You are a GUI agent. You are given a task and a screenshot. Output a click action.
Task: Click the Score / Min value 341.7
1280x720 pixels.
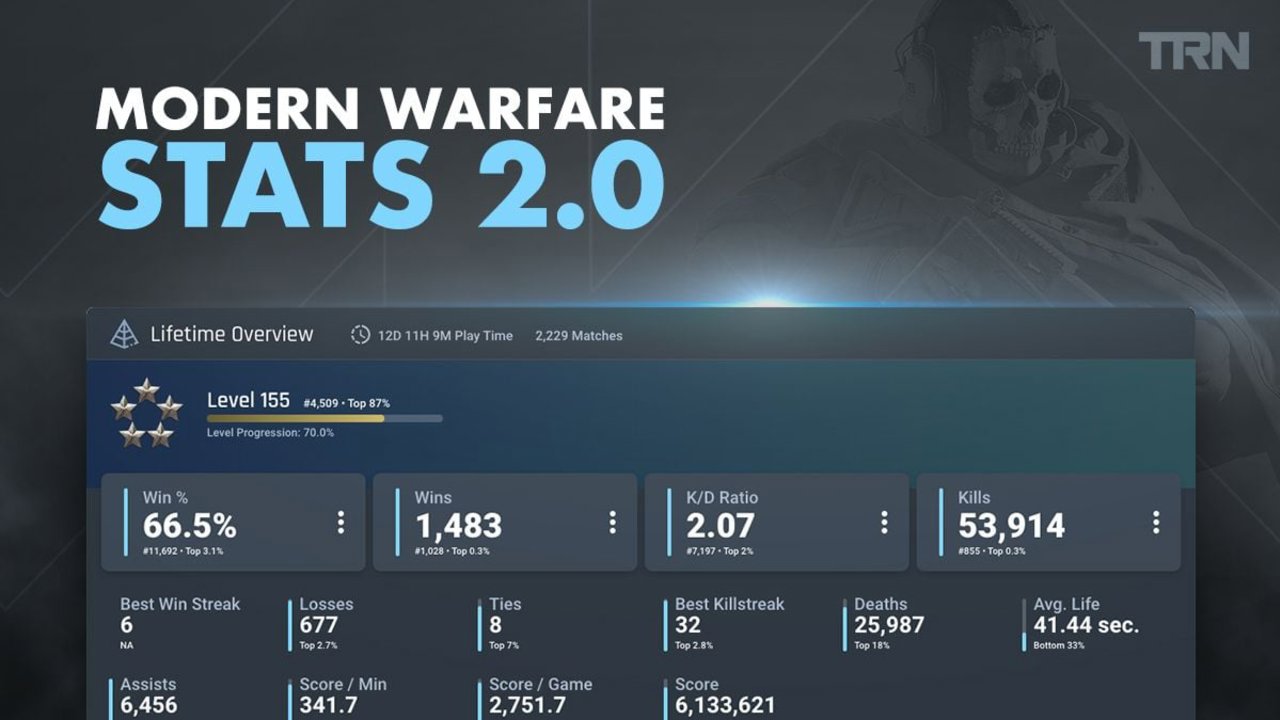click(329, 706)
